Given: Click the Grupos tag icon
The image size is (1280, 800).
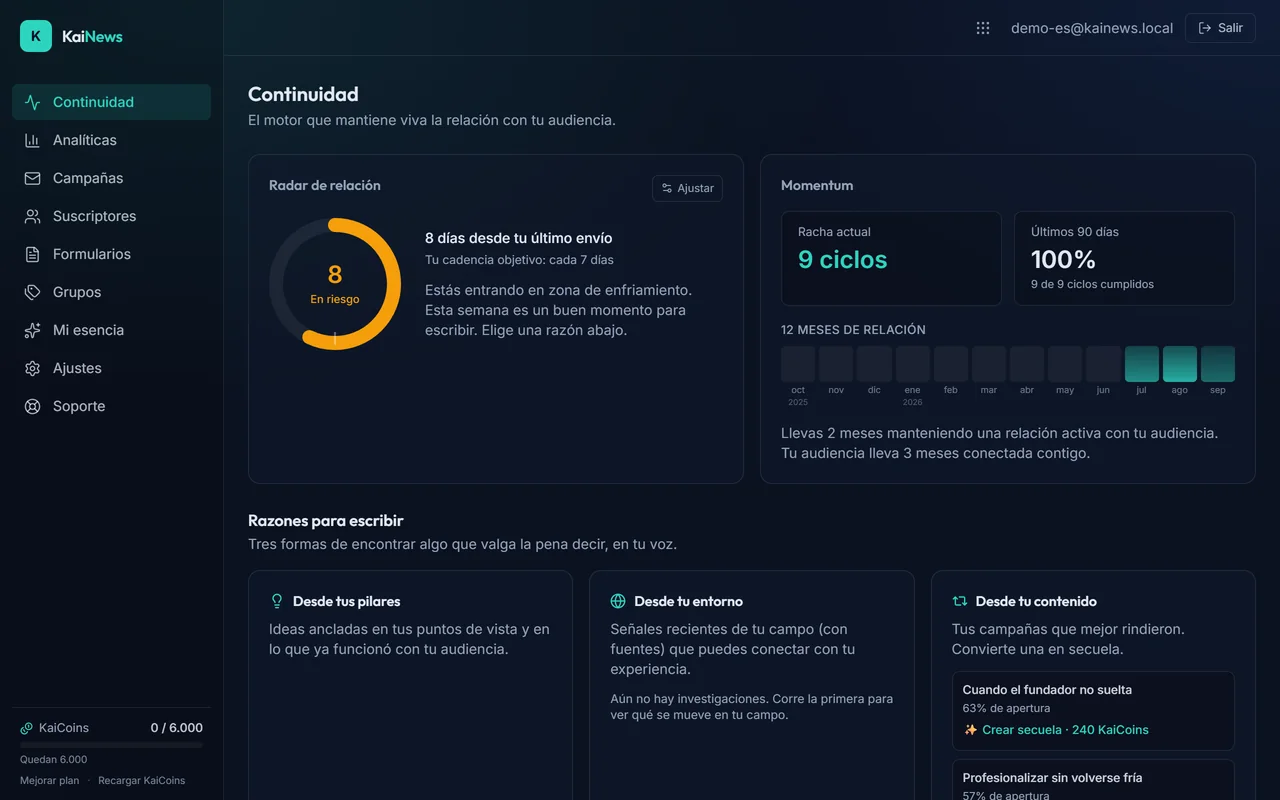Looking at the screenshot, I should 32,292.
